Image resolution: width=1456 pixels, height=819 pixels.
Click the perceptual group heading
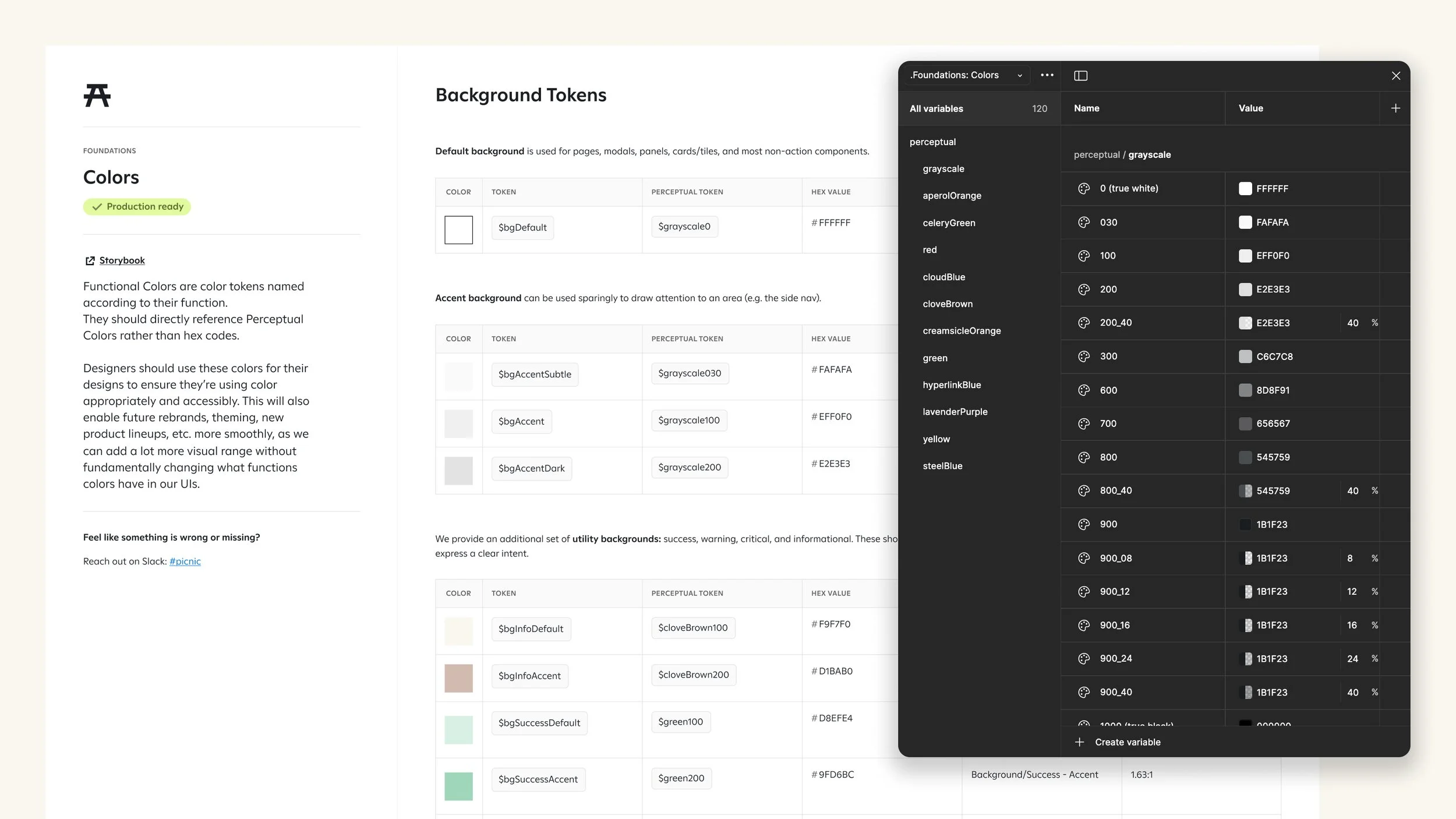pos(932,142)
